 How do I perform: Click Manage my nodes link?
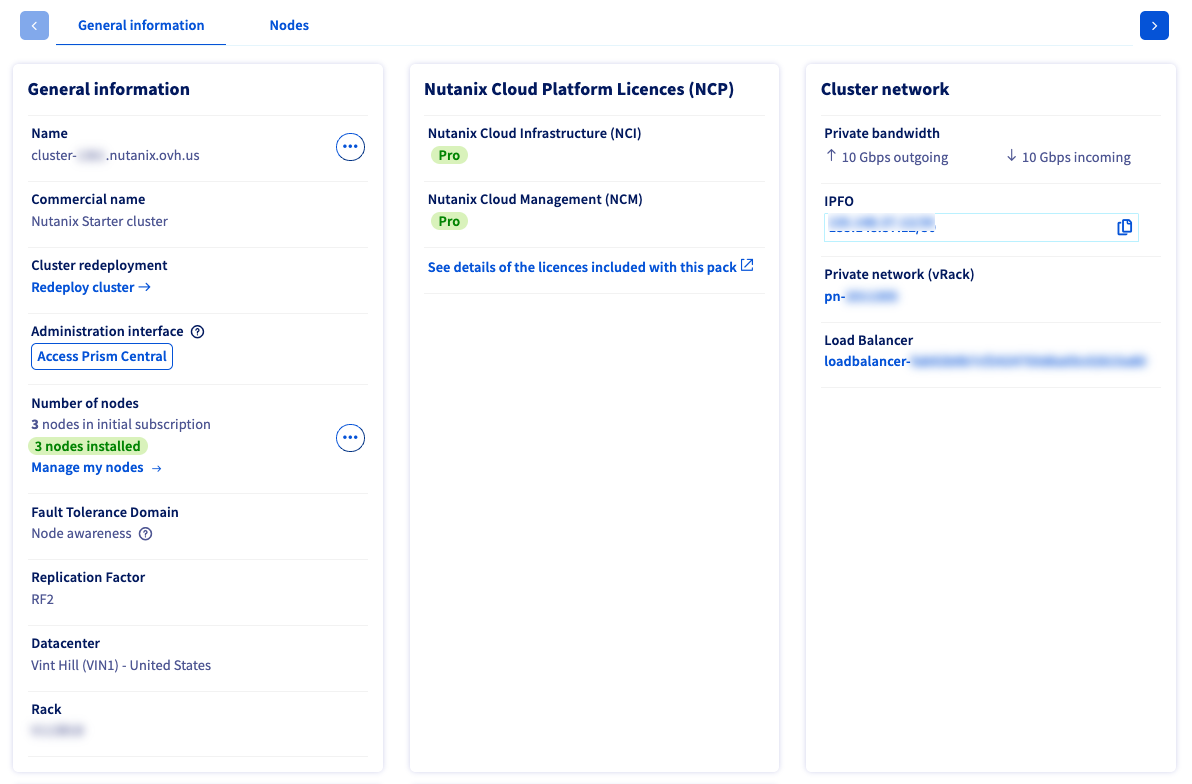97,468
